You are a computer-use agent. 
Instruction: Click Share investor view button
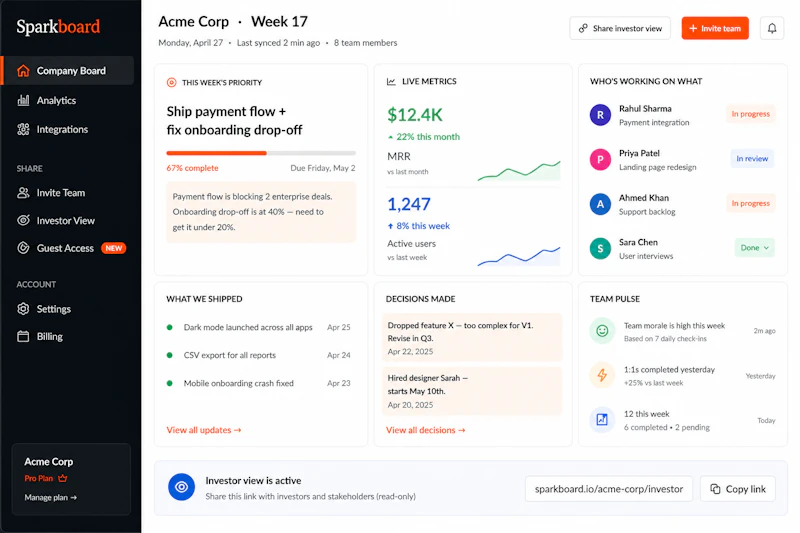click(620, 28)
